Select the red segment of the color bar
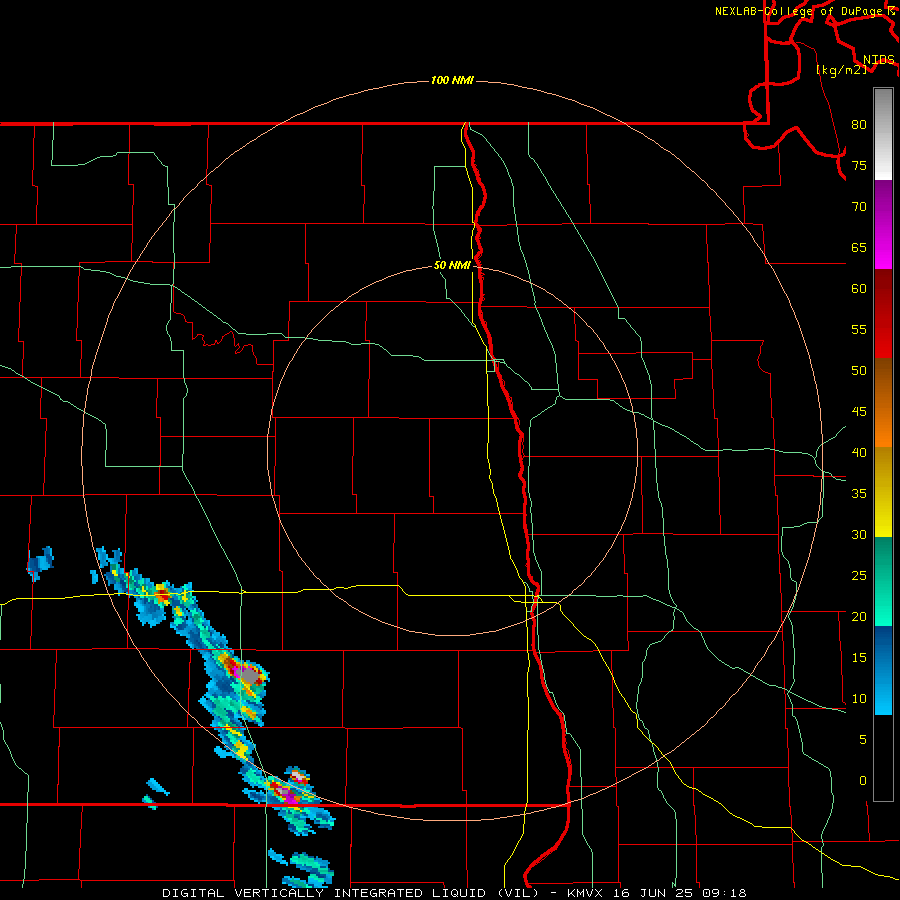900x900 pixels. (x=883, y=313)
